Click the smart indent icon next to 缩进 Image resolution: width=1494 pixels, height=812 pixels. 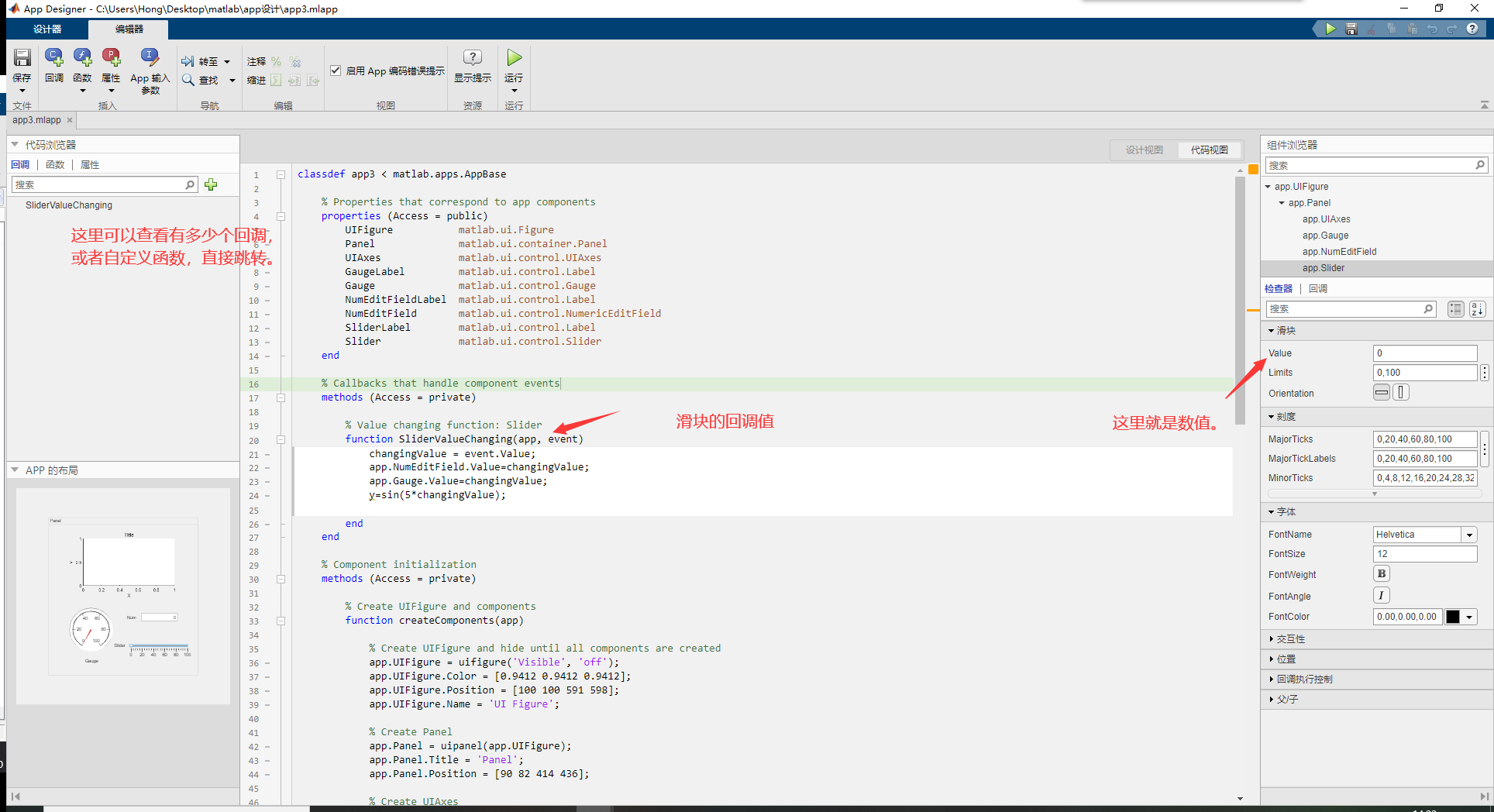tap(276, 81)
